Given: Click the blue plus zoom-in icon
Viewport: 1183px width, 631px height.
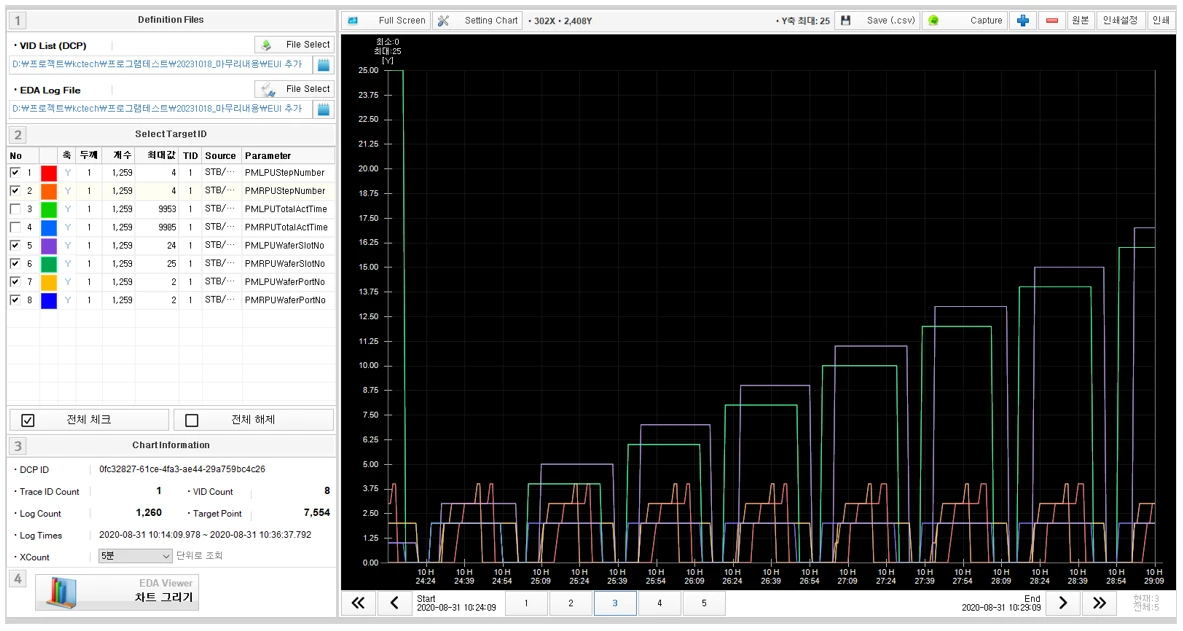Looking at the screenshot, I should (1023, 20).
